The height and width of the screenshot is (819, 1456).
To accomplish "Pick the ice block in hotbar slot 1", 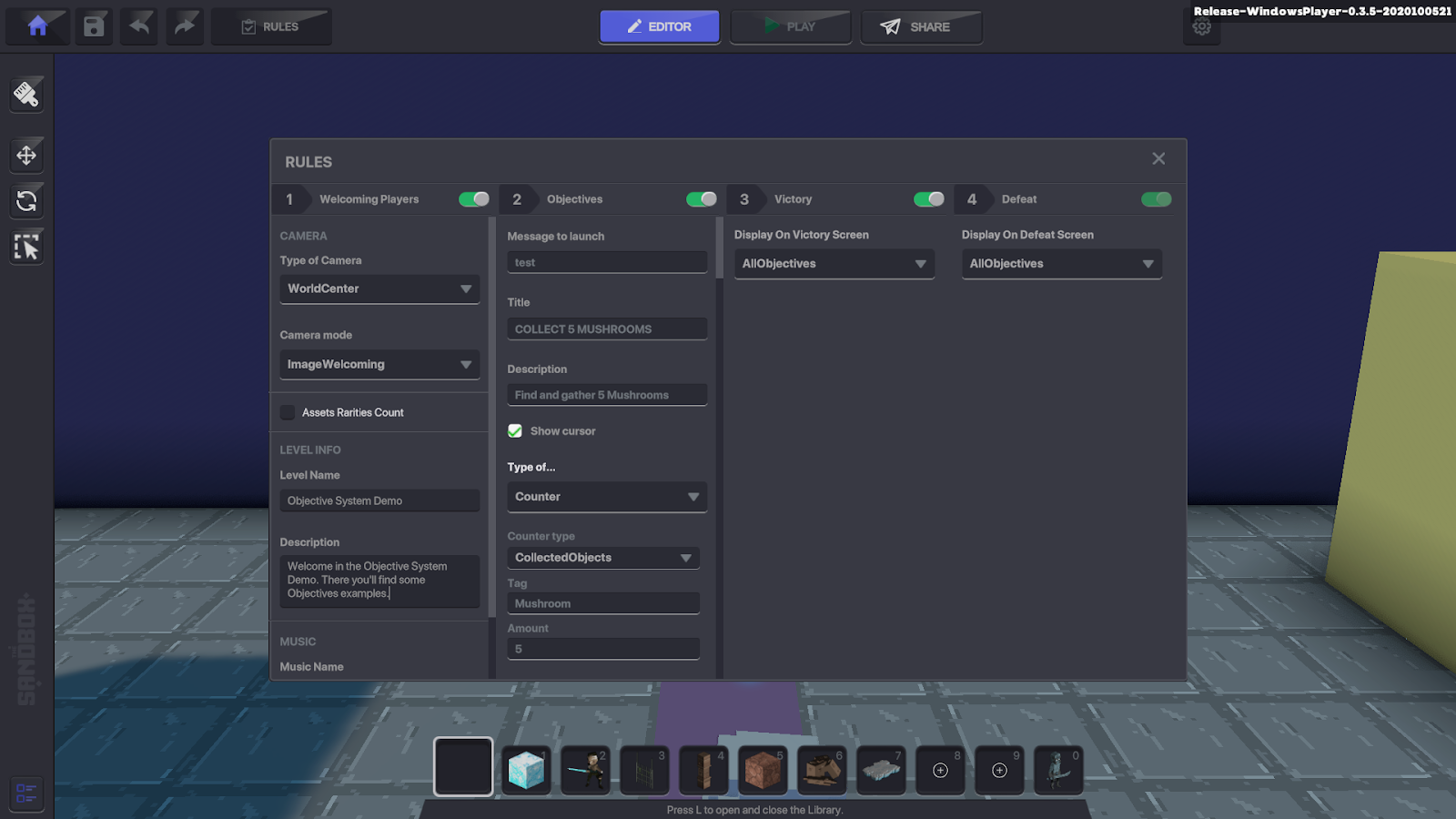I will click(x=526, y=770).
